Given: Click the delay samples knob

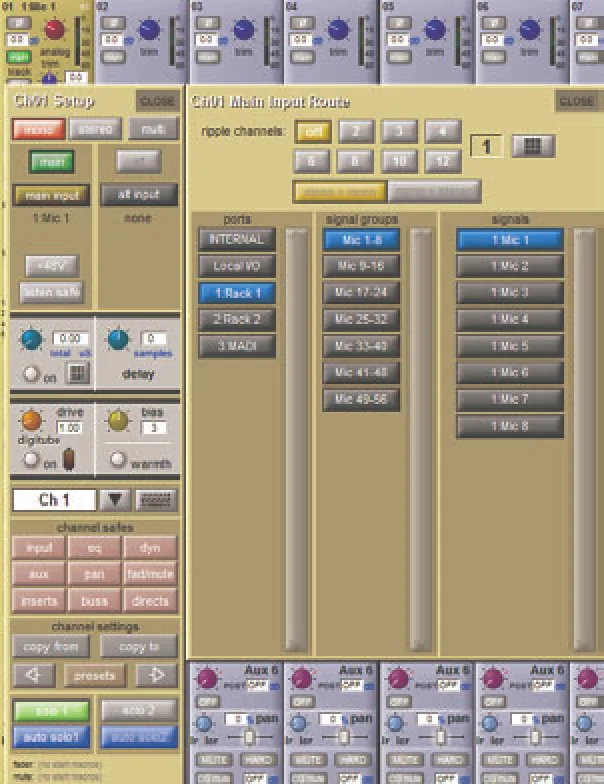Looking at the screenshot, I should pos(118,340).
